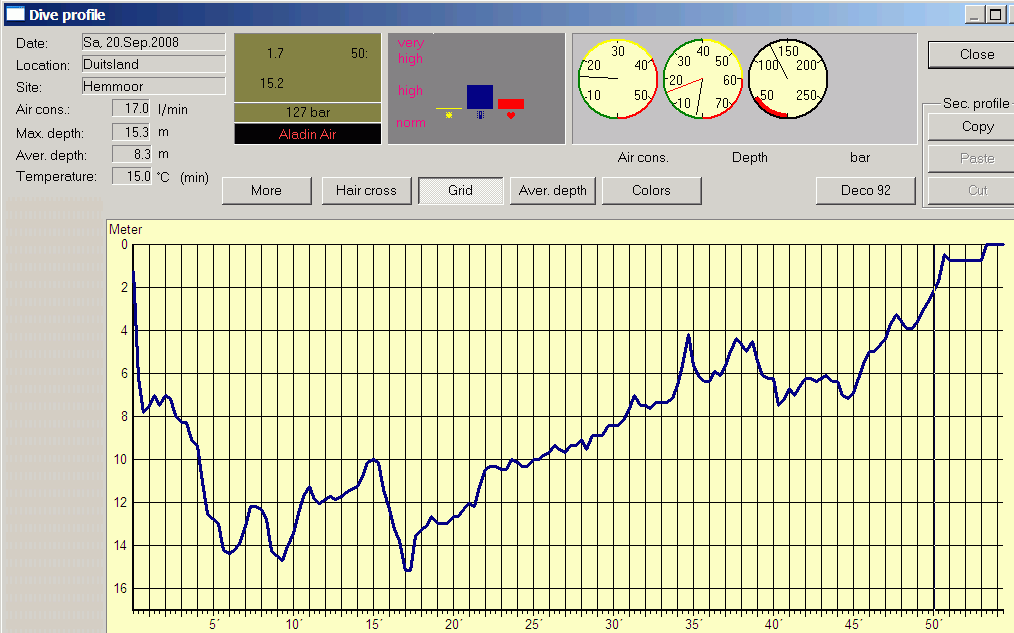
Task: Click the yellow sun level indicator
Action: [x=449, y=115]
